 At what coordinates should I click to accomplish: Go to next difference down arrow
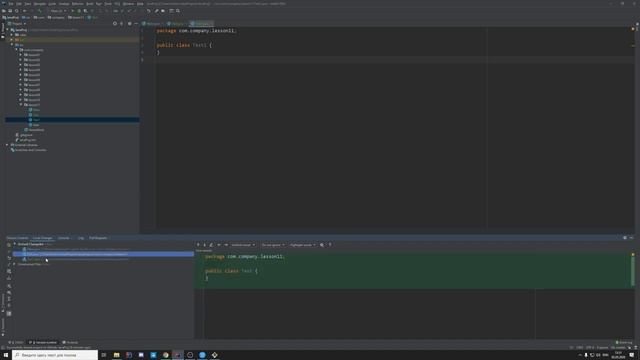[205, 245]
